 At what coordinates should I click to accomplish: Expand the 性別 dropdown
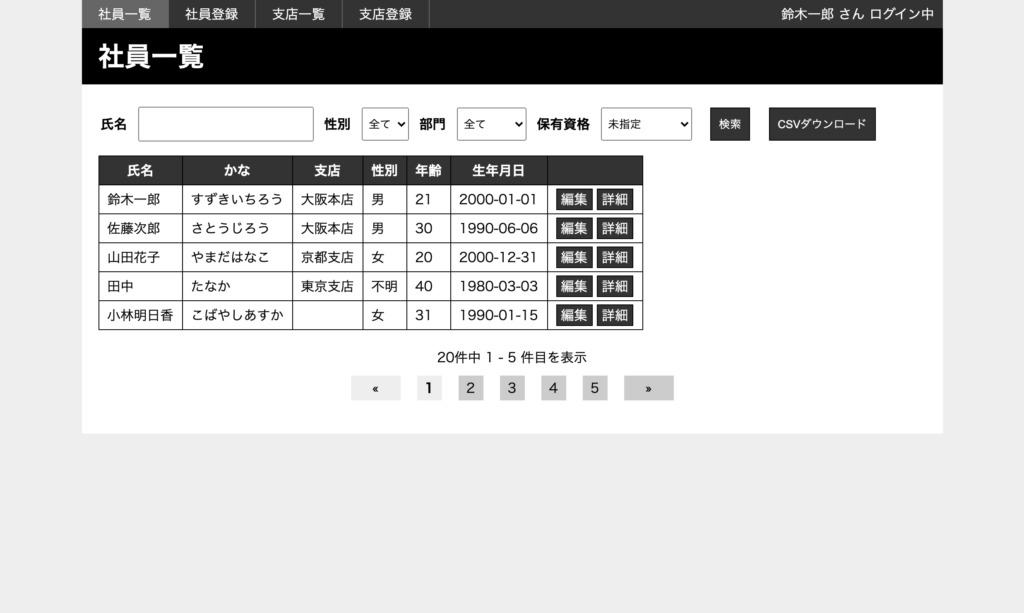[385, 124]
